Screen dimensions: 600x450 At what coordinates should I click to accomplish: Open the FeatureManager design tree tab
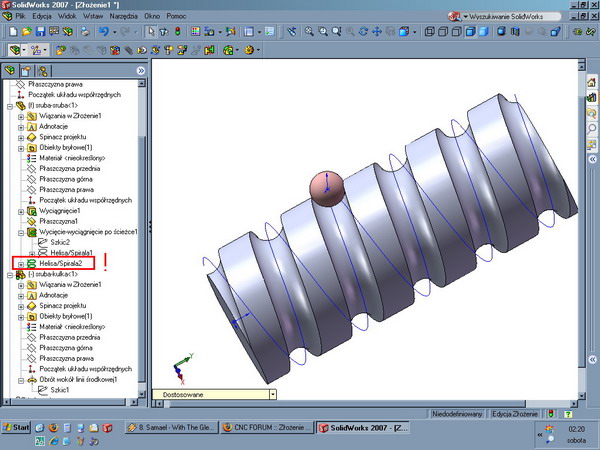pos(10,70)
